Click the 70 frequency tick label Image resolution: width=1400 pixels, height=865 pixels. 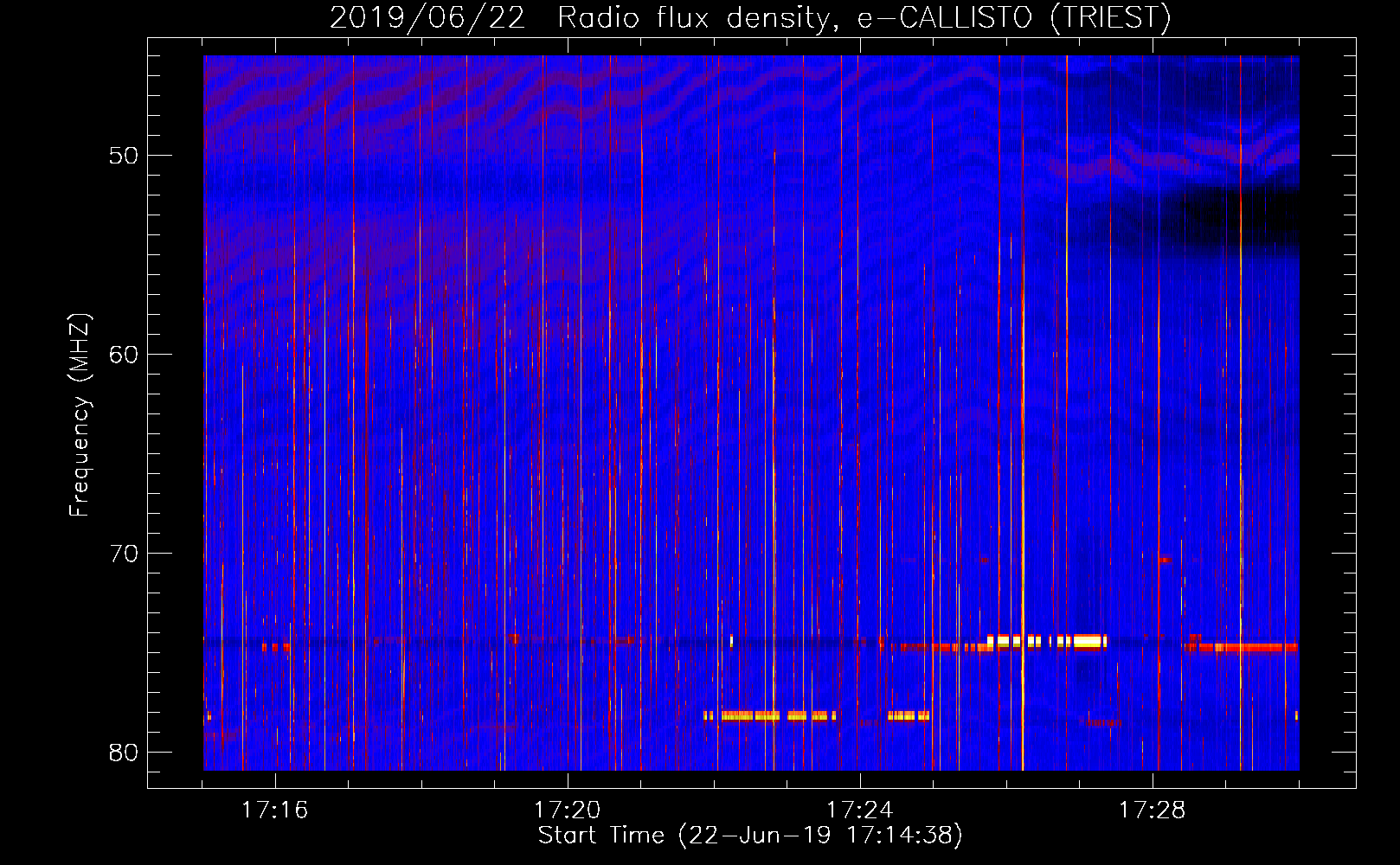[x=125, y=554]
